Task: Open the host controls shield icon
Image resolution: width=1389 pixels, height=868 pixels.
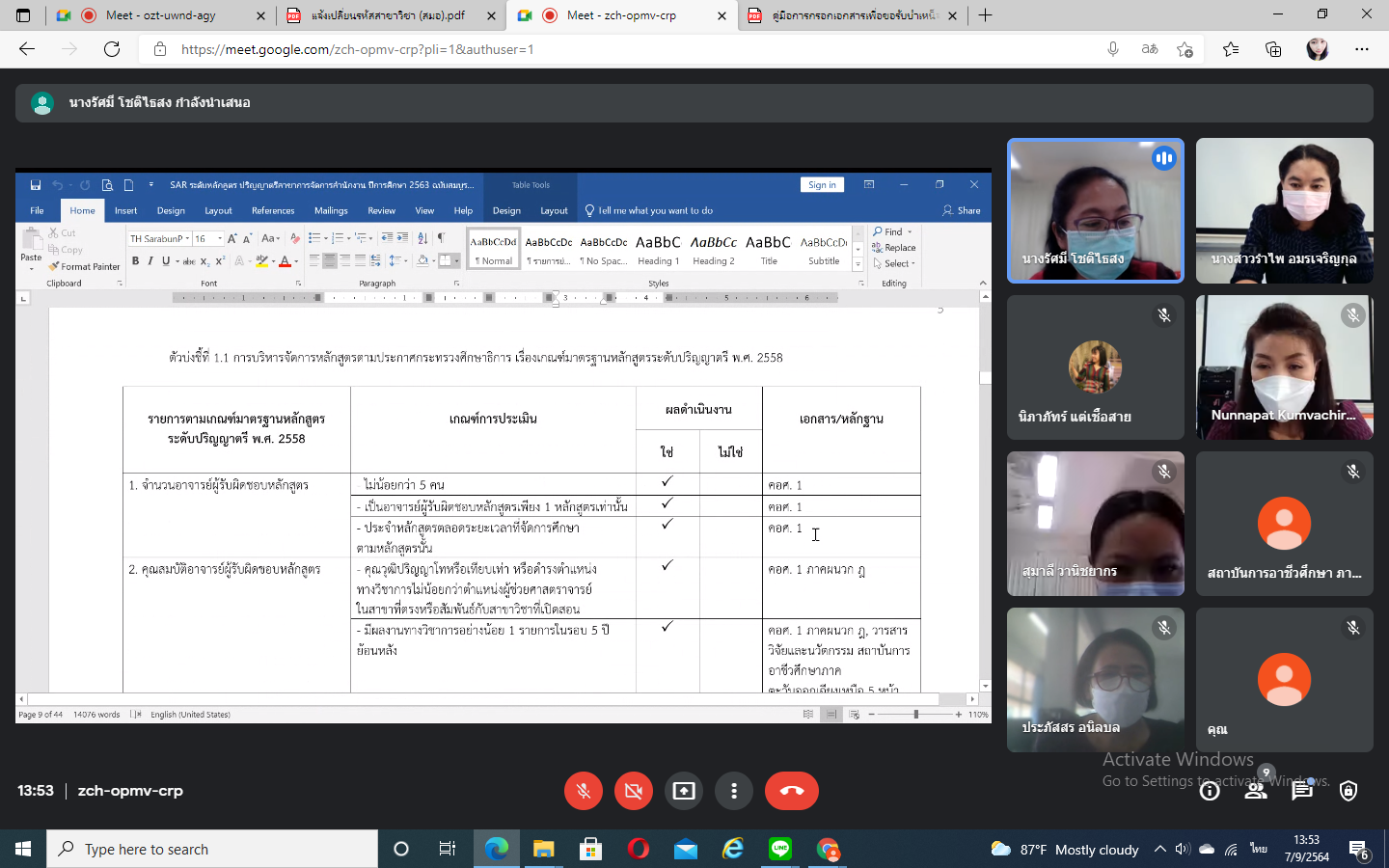Action: click(1348, 791)
